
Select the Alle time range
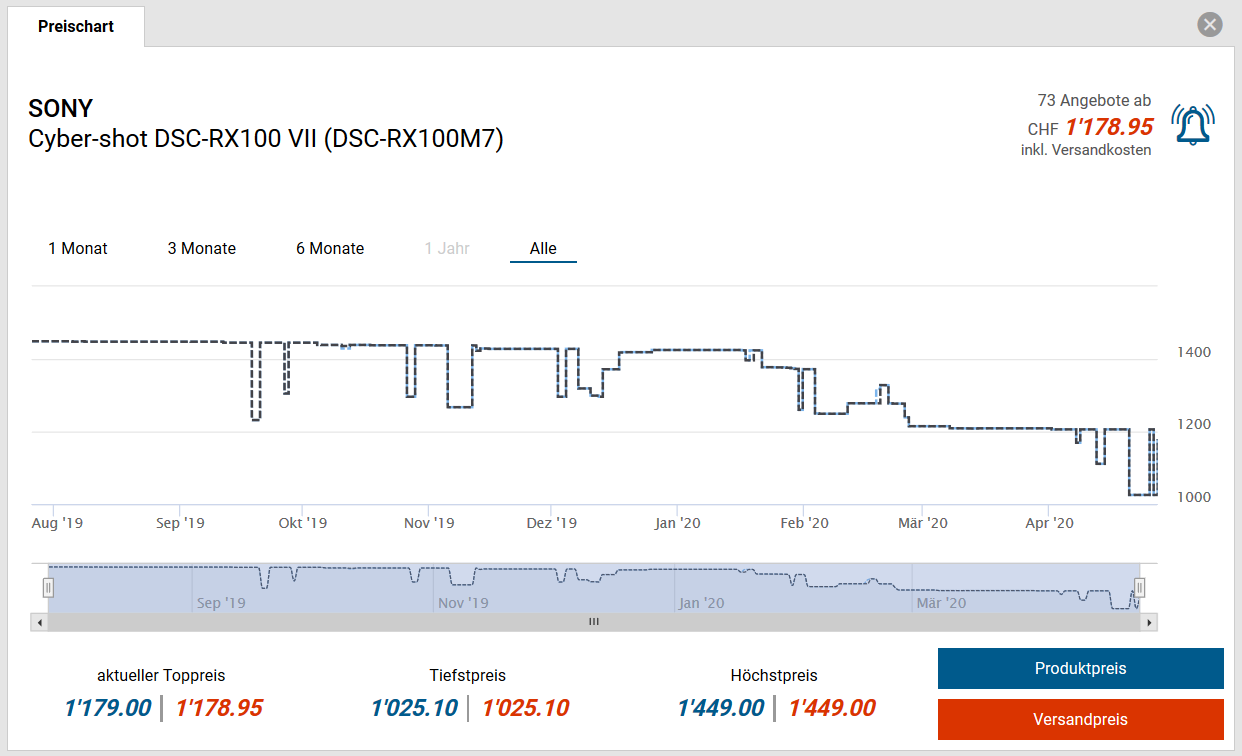pos(543,248)
